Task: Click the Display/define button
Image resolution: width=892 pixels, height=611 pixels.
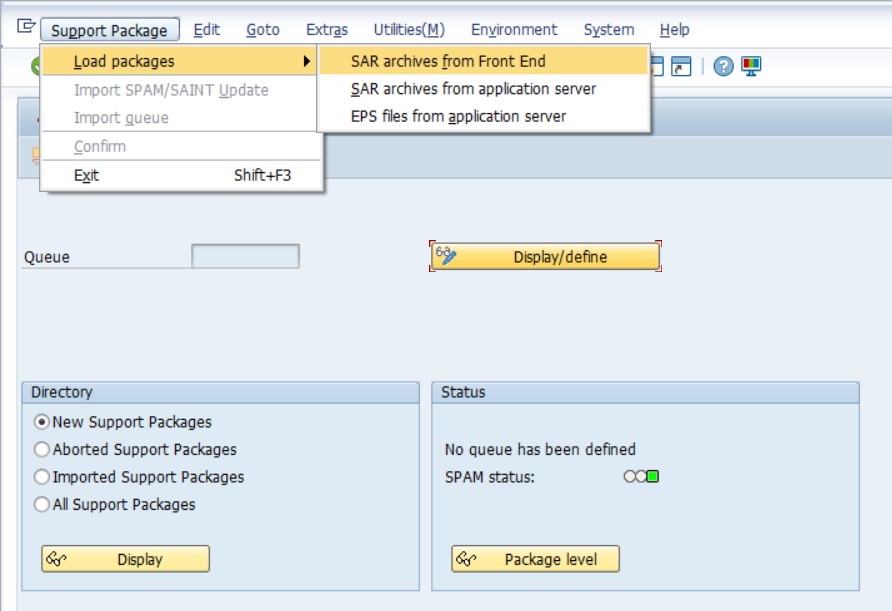Action: [546, 256]
